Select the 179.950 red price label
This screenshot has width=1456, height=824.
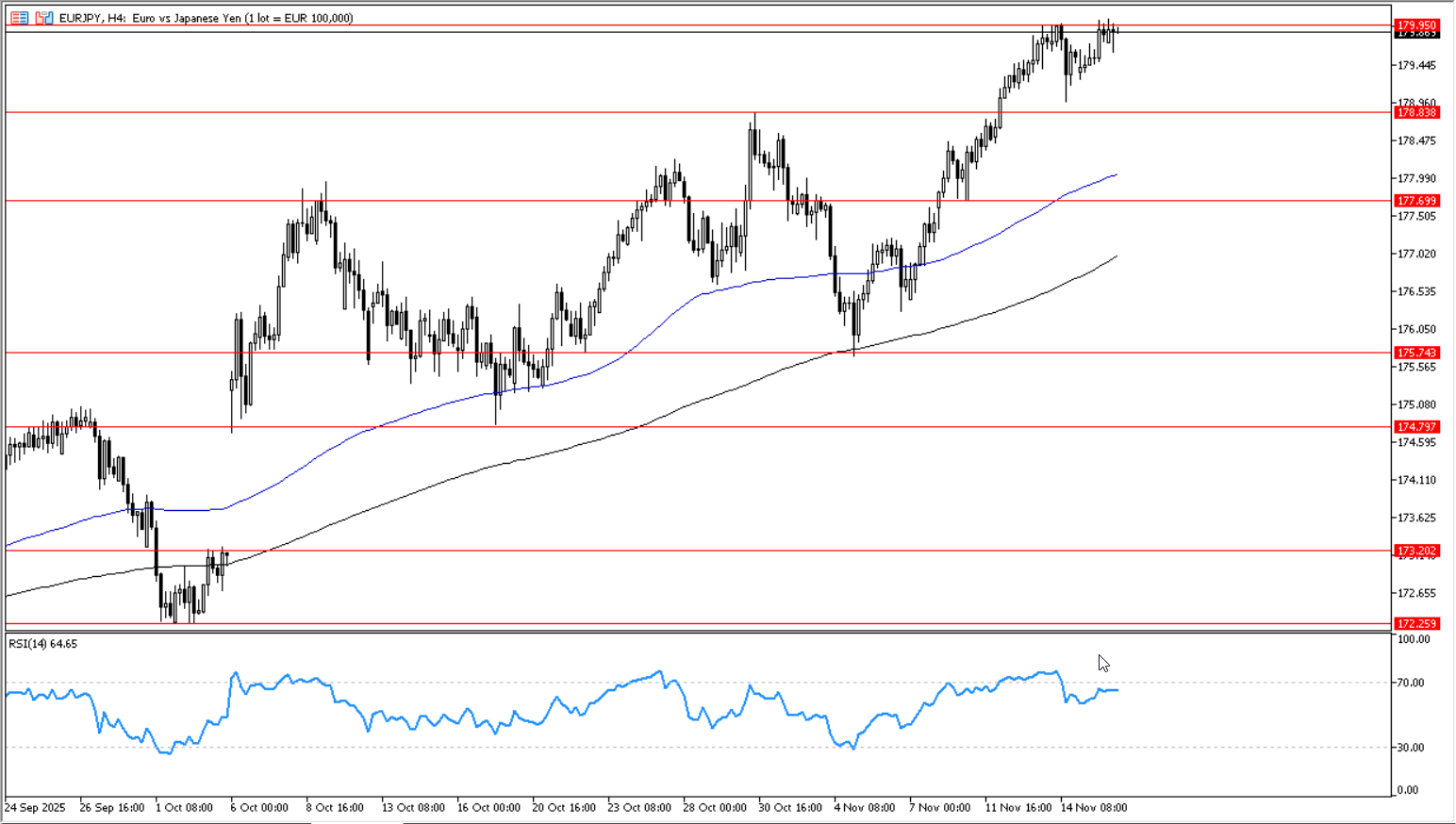1416,25
